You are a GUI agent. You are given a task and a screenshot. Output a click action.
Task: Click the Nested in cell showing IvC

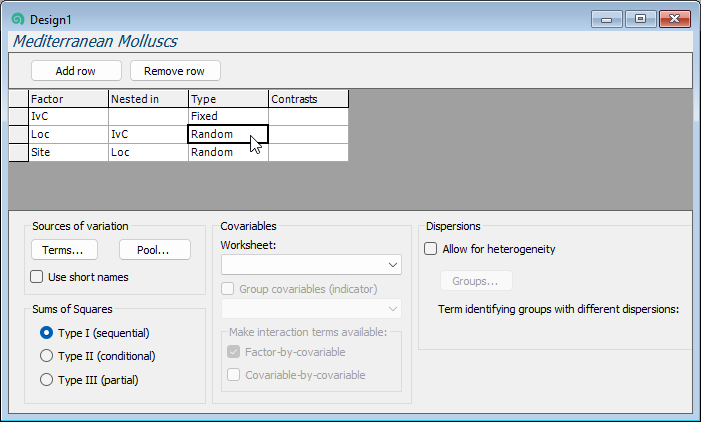pos(148,134)
